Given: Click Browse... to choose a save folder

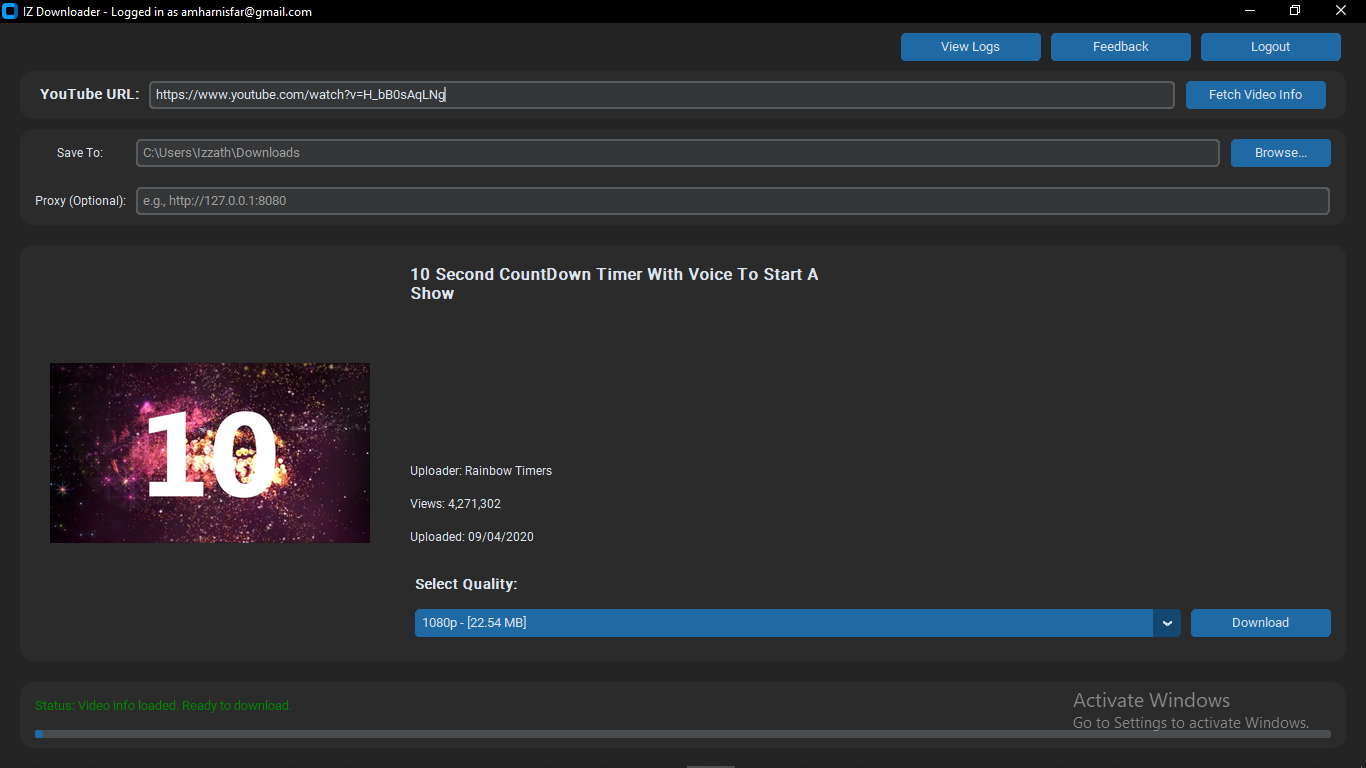Looking at the screenshot, I should click(x=1280, y=153).
